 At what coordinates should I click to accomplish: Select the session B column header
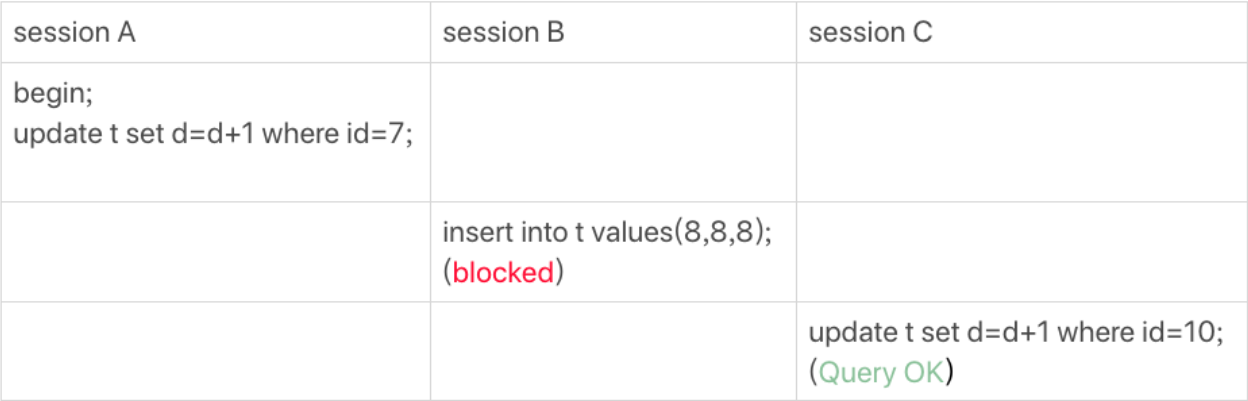(x=504, y=32)
